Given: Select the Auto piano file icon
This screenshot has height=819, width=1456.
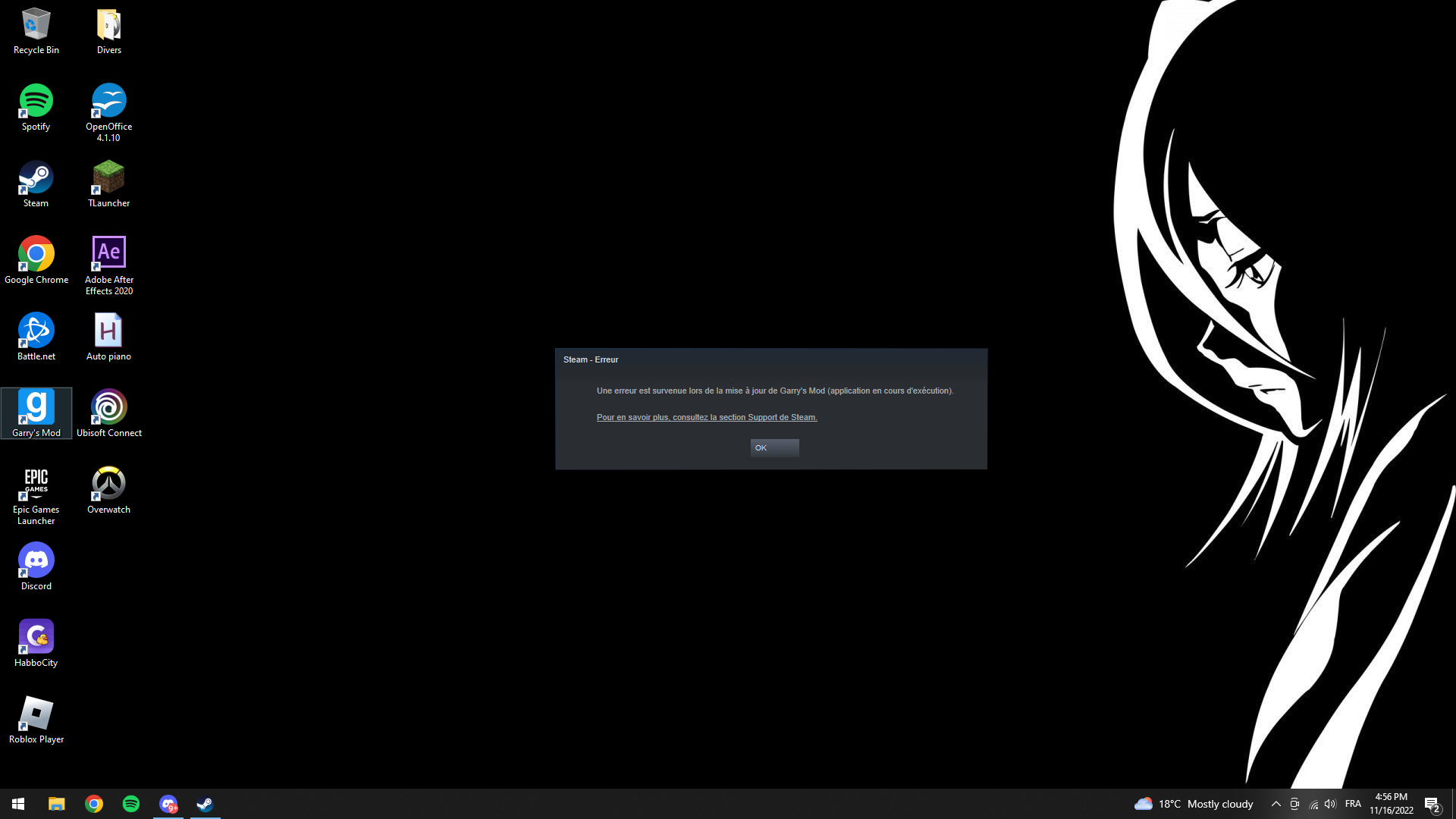Looking at the screenshot, I should pos(108,338).
